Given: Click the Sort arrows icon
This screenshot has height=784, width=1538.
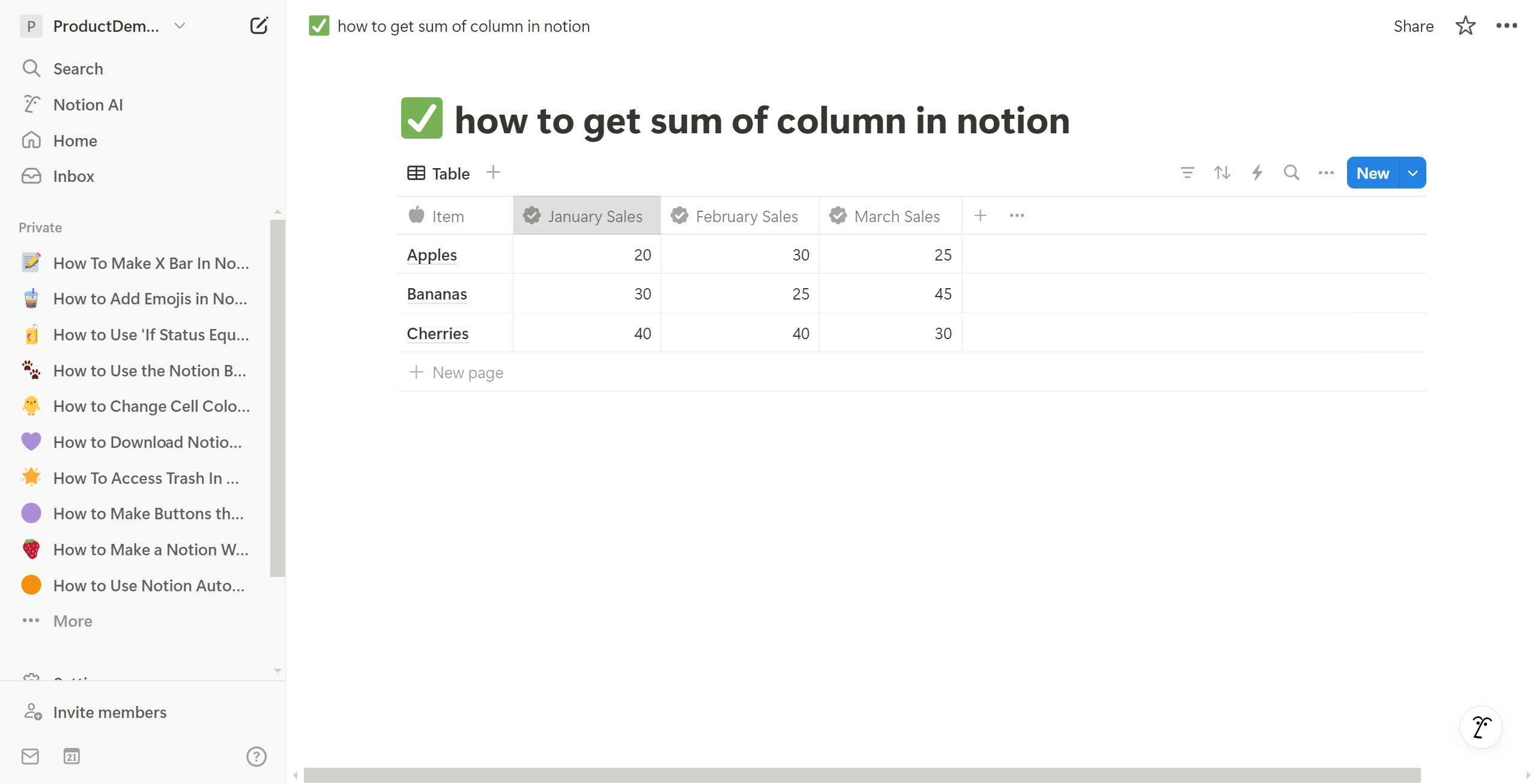Looking at the screenshot, I should (1222, 173).
